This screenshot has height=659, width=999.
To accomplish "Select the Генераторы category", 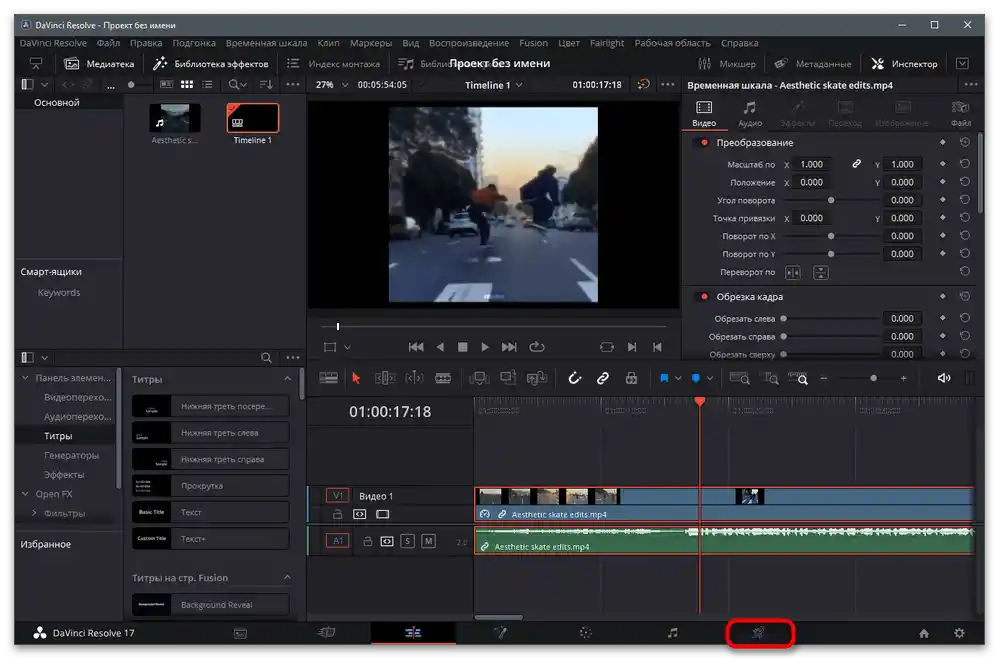I will [x=71, y=455].
